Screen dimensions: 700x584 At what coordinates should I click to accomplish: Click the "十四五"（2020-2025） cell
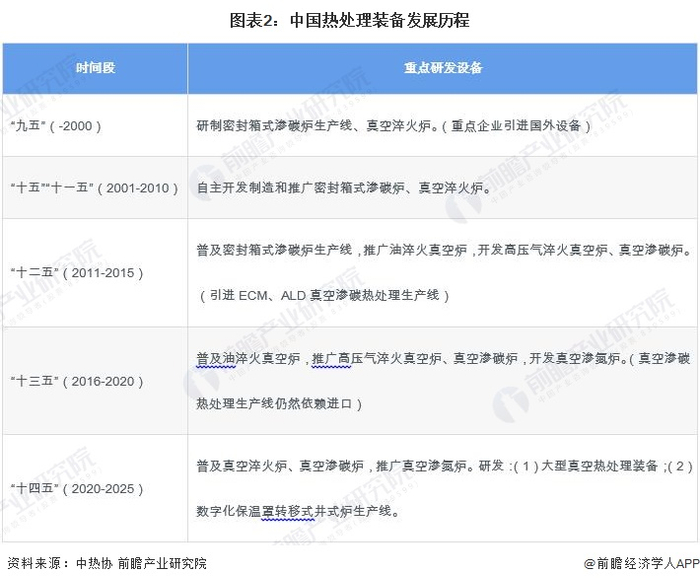tap(95, 488)
